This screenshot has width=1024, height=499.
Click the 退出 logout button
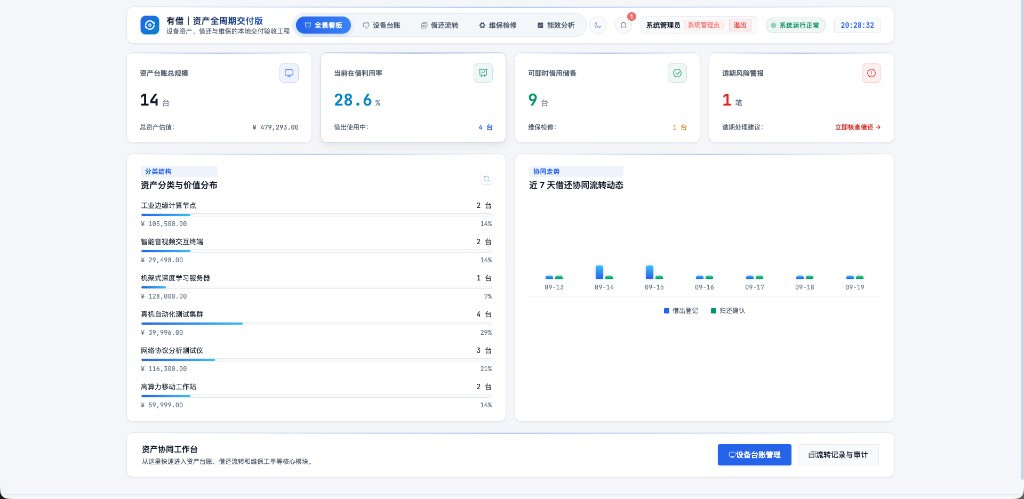click(740, 25)
